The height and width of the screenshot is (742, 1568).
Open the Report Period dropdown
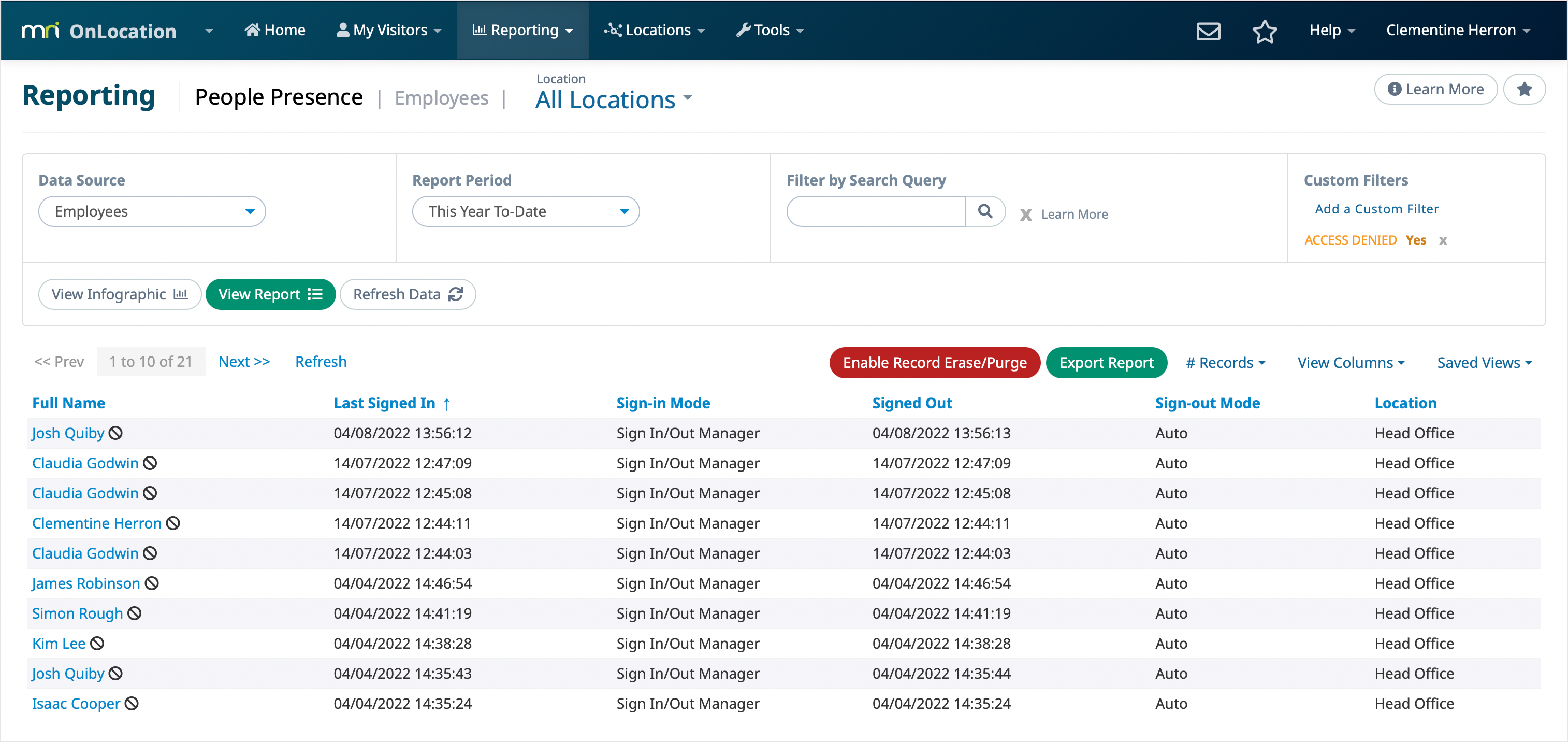coord(526,211)
